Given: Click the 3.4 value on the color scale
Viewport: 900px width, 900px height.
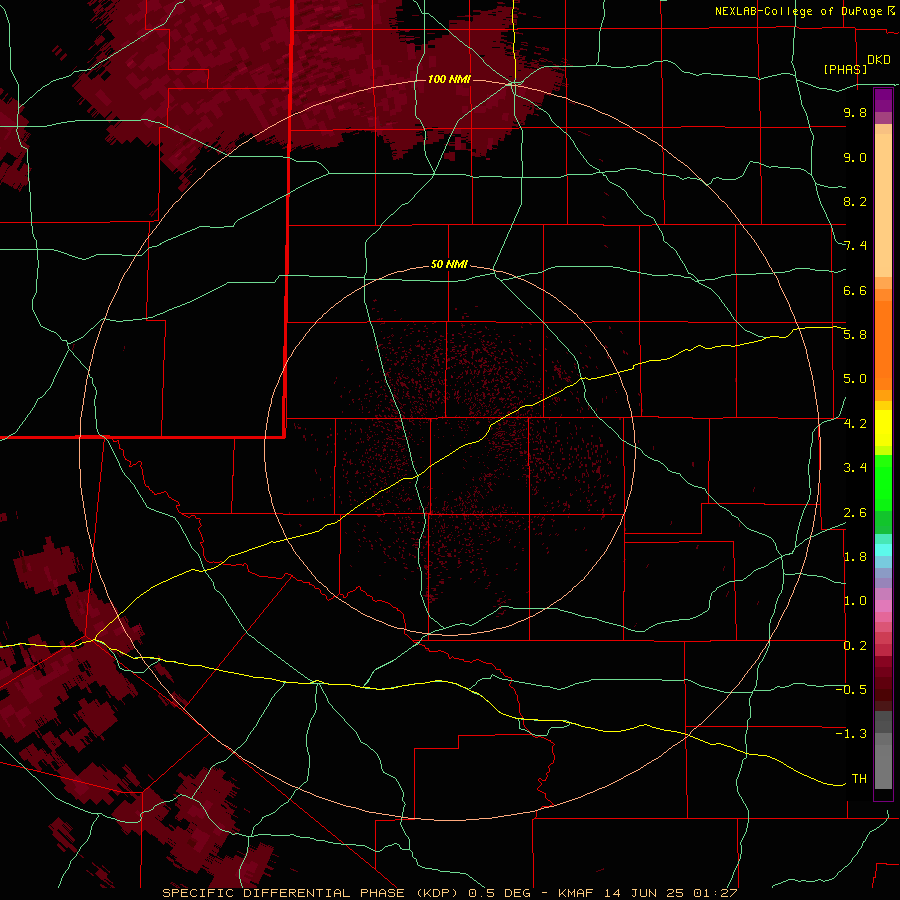Looking at the screenshot, I should coord(855,468).
